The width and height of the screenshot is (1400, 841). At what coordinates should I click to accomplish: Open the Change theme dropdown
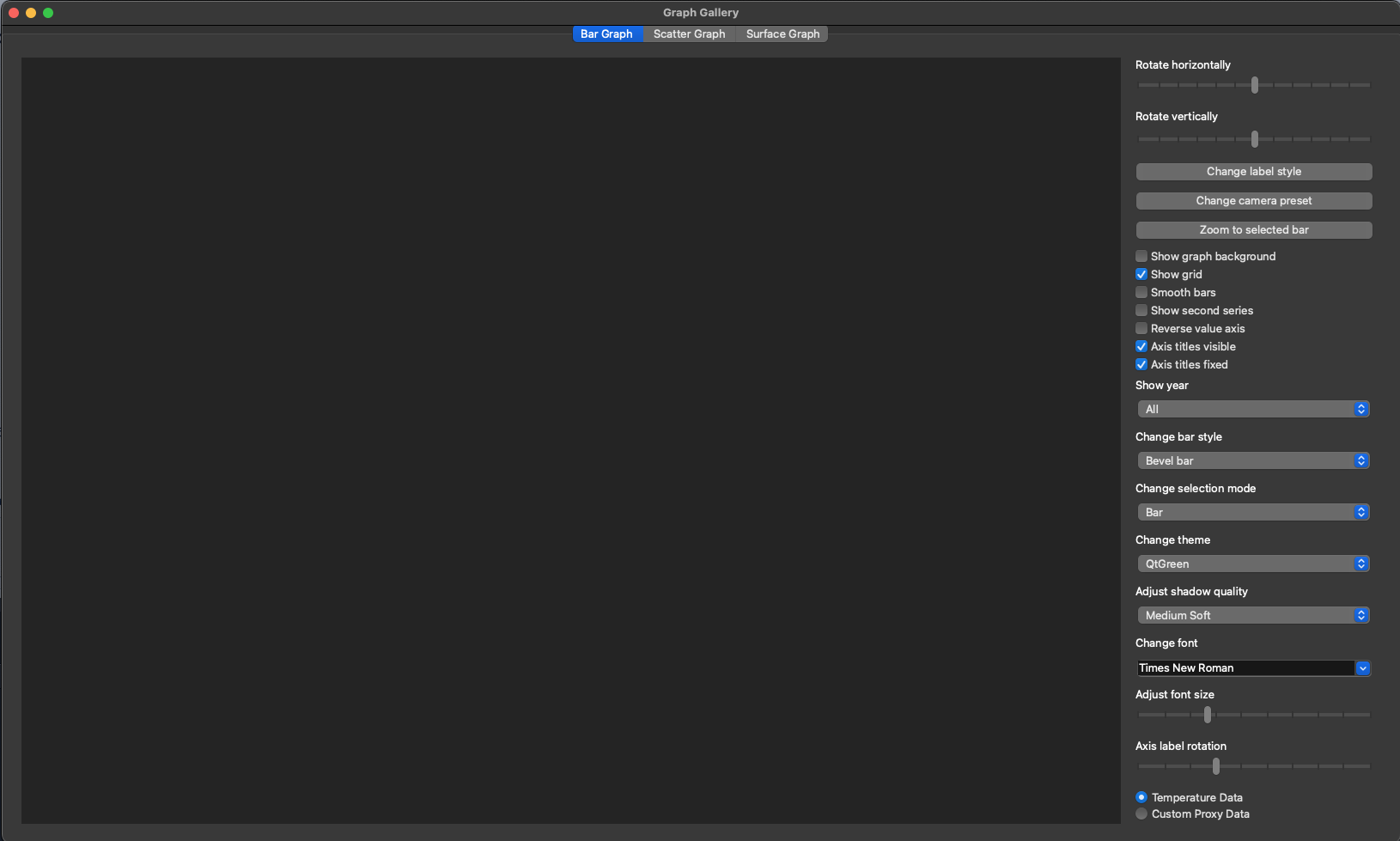point(1253,564)
